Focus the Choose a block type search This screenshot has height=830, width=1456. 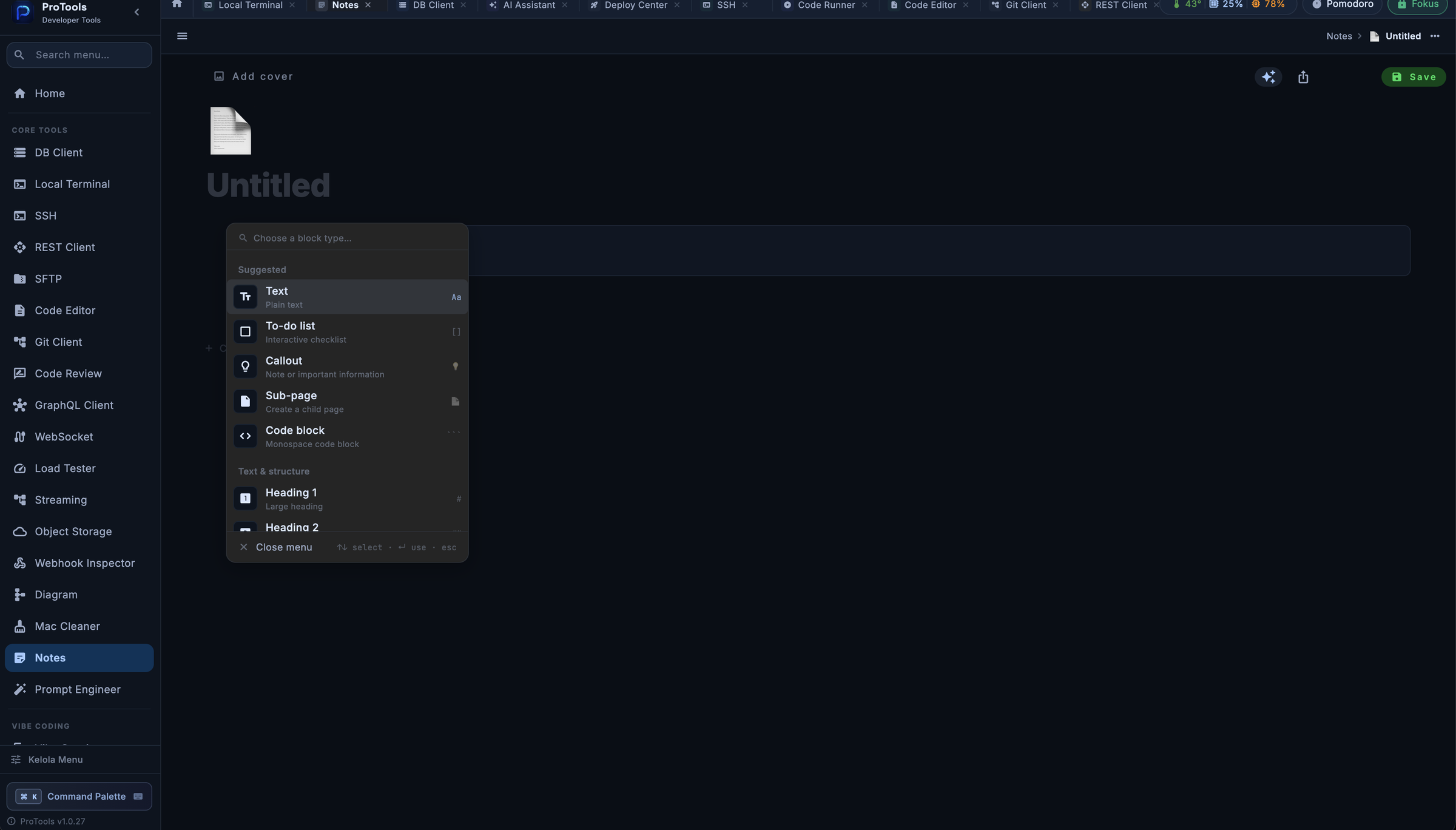(x=348, y=238)
